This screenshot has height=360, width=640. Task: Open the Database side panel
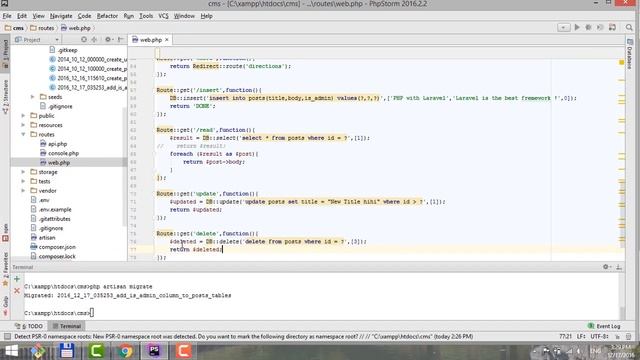629,54
